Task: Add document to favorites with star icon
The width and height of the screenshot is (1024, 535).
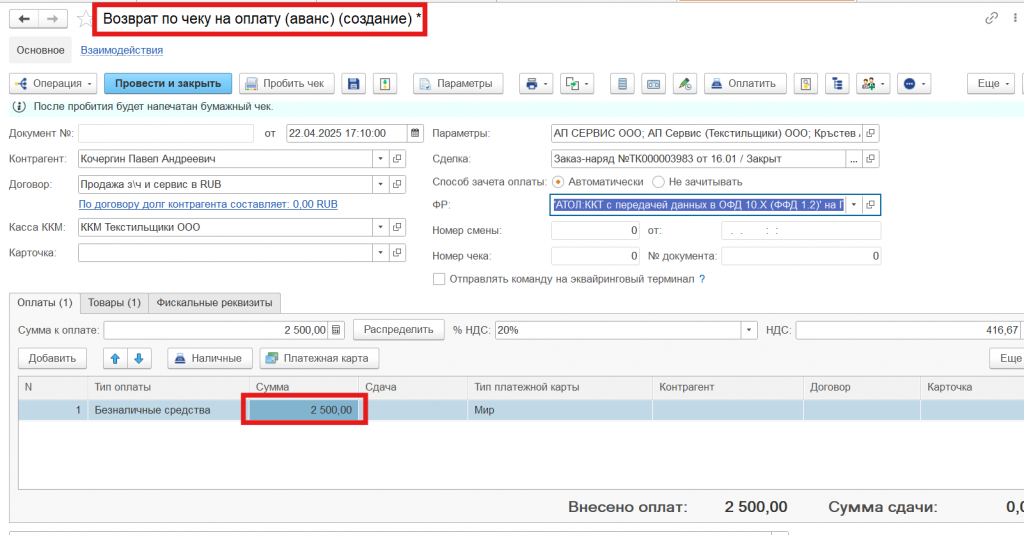Action: [85, 19]
